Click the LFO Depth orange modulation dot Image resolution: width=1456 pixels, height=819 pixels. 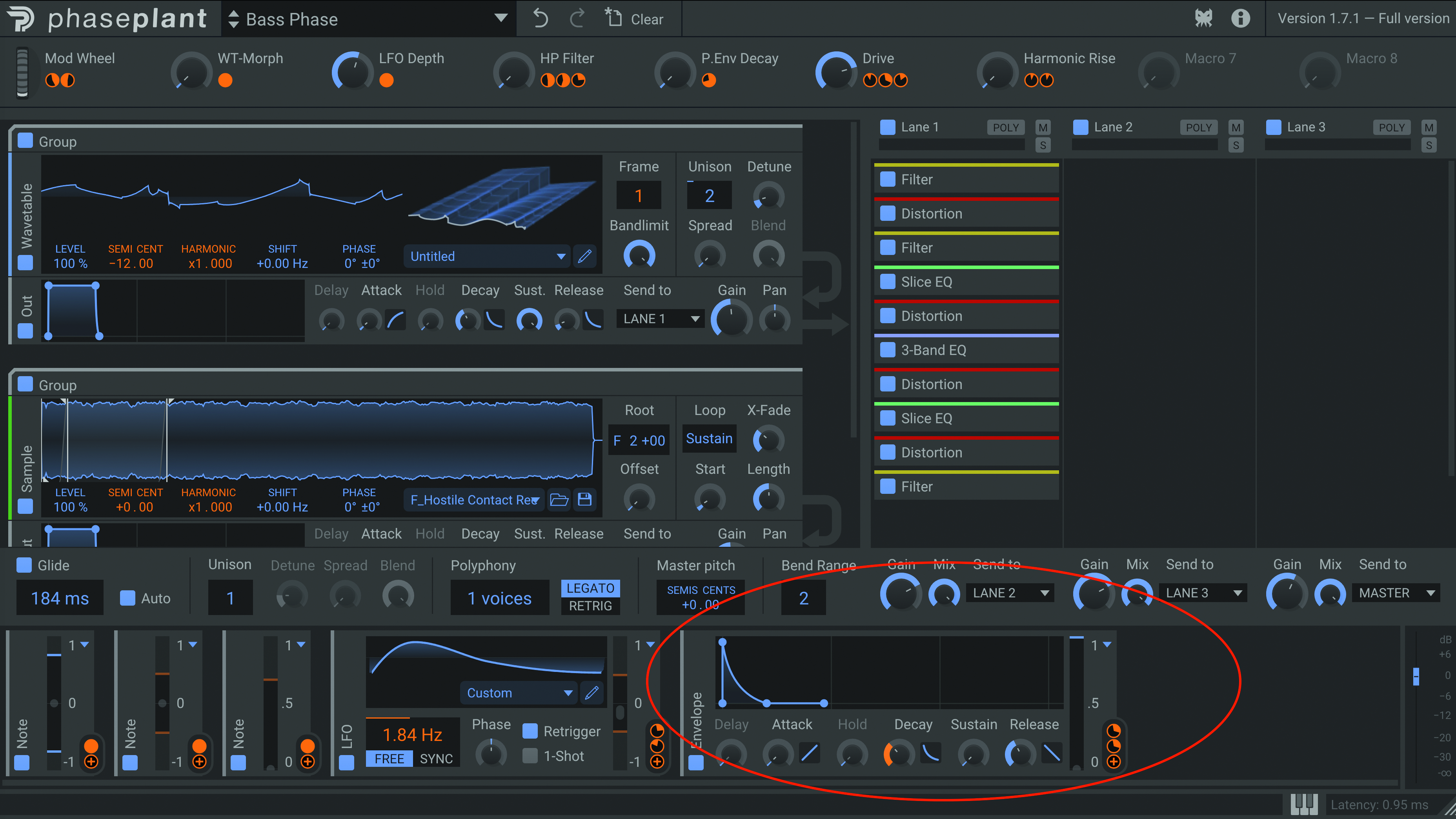[x=387, y=80]
